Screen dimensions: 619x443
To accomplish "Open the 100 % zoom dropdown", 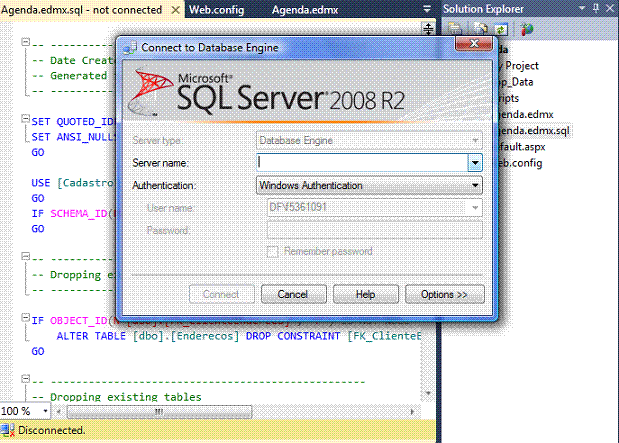I will pyautogui.click(x=45, y=411).
